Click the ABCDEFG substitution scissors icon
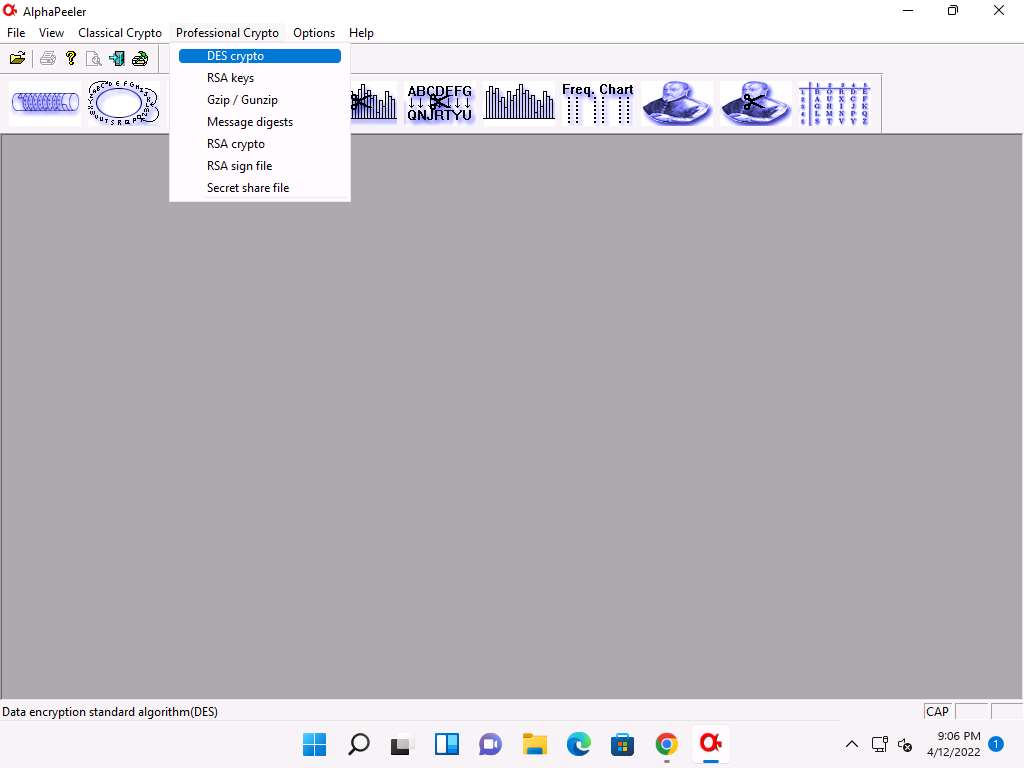 [x=439, y=103]
